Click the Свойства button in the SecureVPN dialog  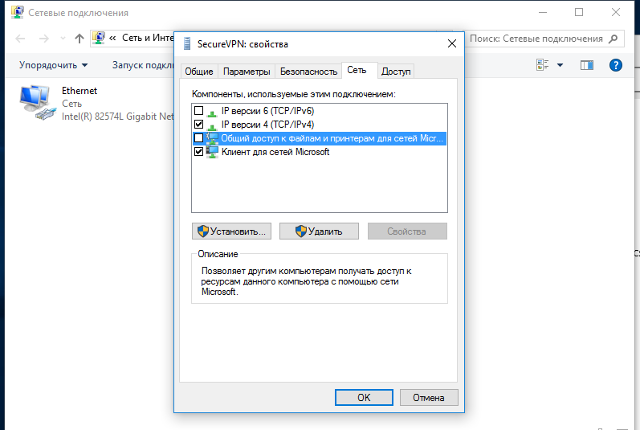(x=407, y=231)
